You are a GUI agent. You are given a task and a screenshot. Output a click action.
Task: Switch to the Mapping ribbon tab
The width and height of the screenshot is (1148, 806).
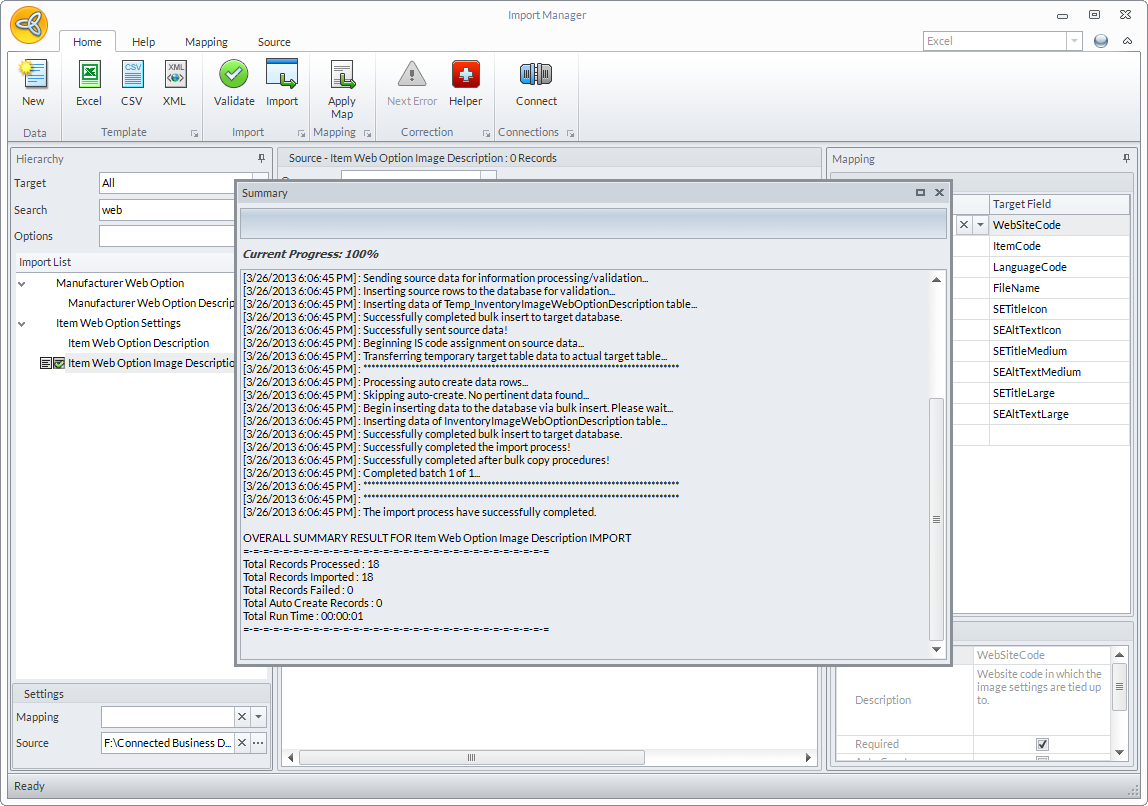click(206, 42)
